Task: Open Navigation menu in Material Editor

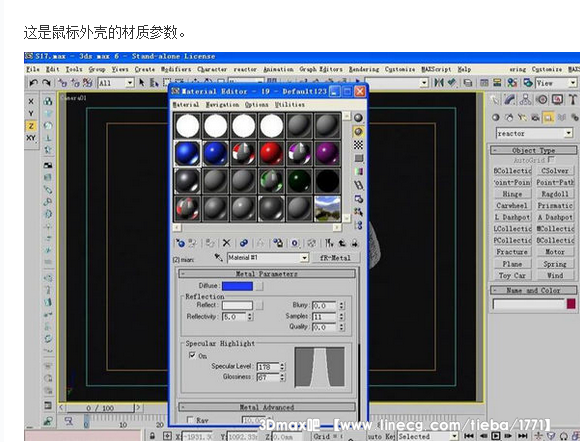Action: (223, 105)
